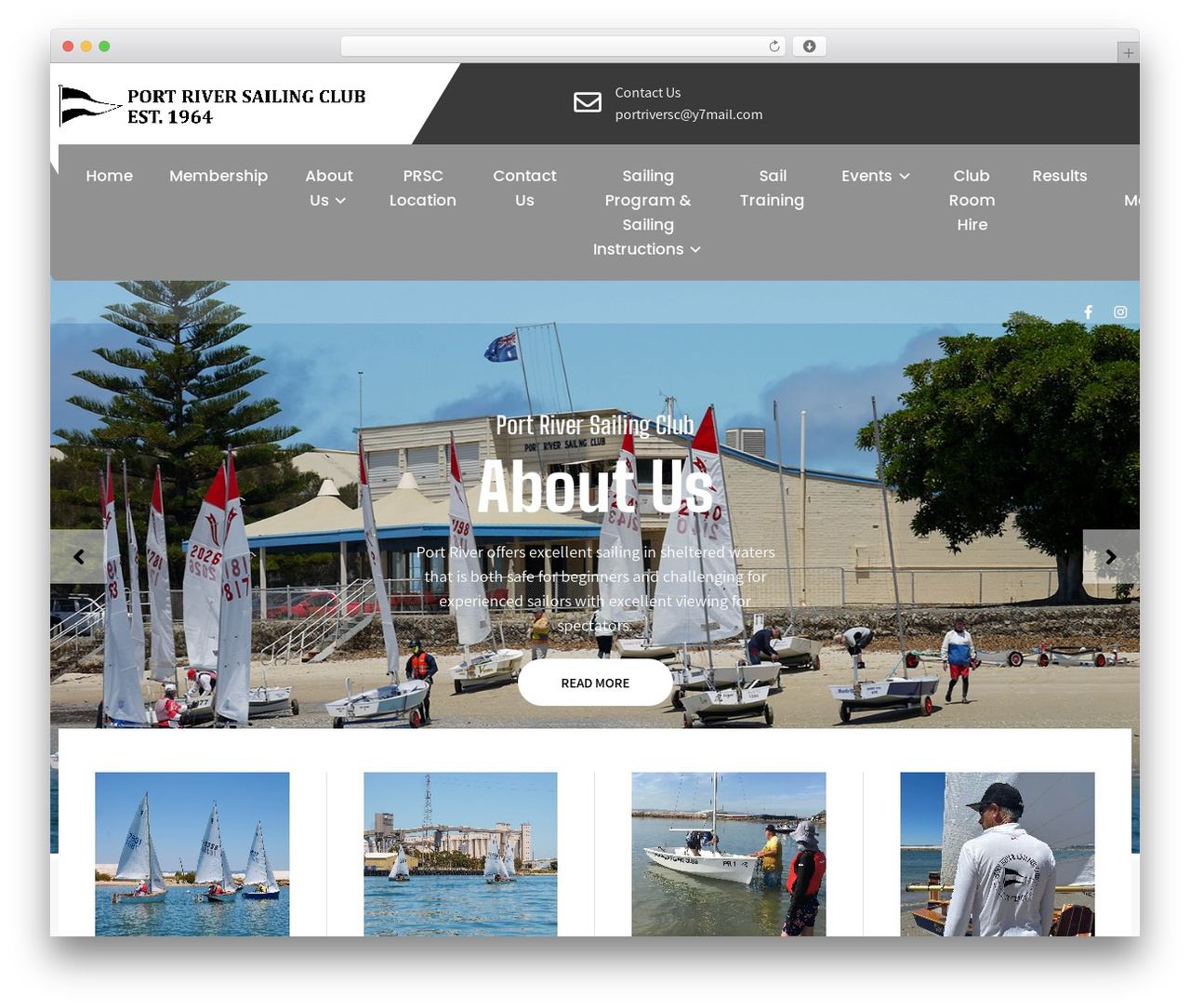Expand the Events submenu chevron
This screenshot has width=1190, height=1008.
coord(905,177)
